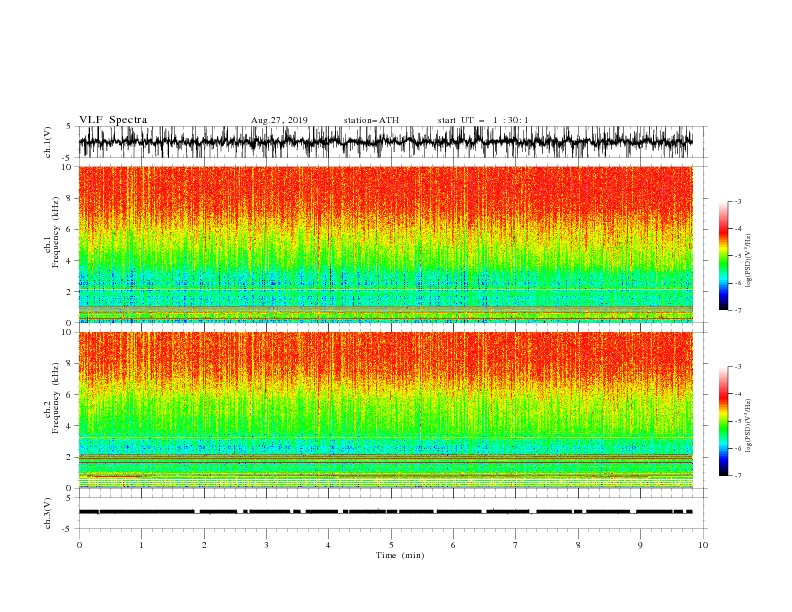
Task: Click the upper log(PSD) colorbar label
Action: 748,261
